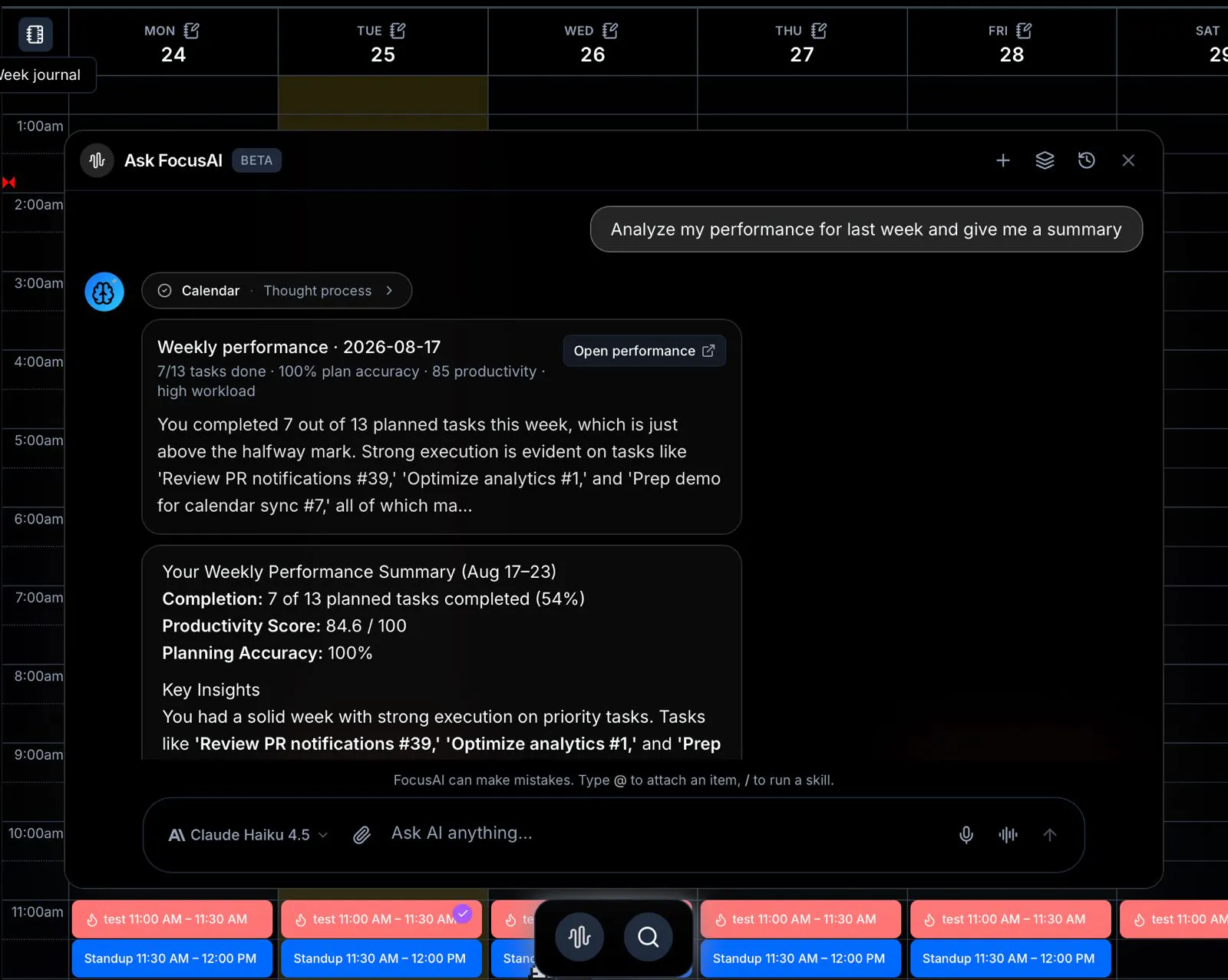1228x980 pixels.
Task: Attach a file with the paperclip icon
Action: [x=361, y=835]
